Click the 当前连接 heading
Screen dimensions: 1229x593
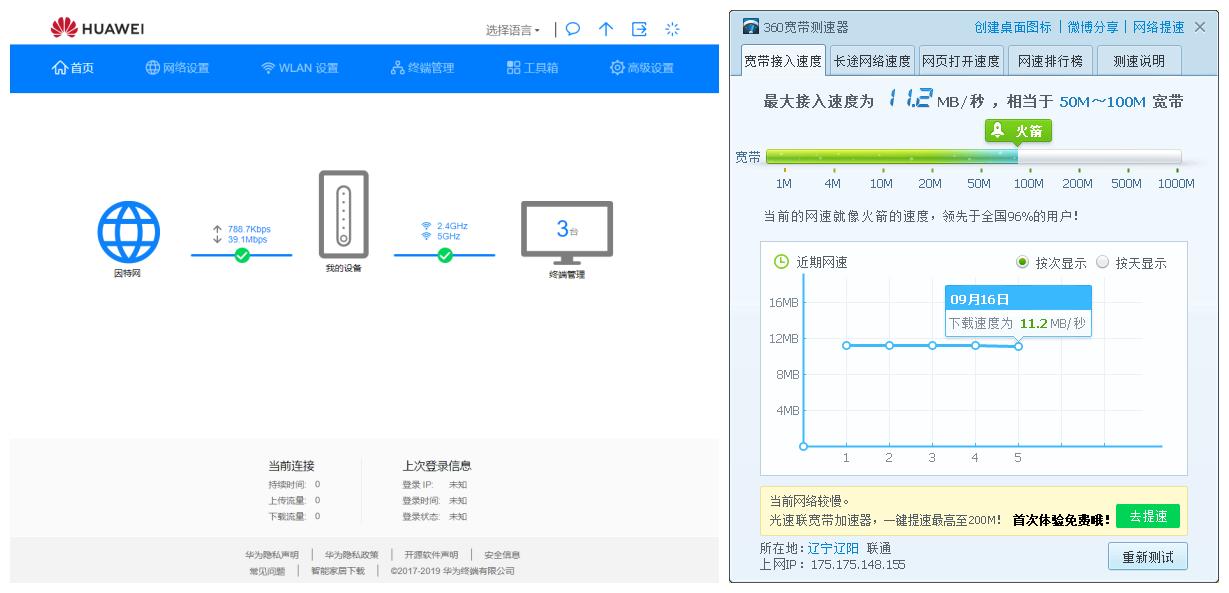coord(291,466)
